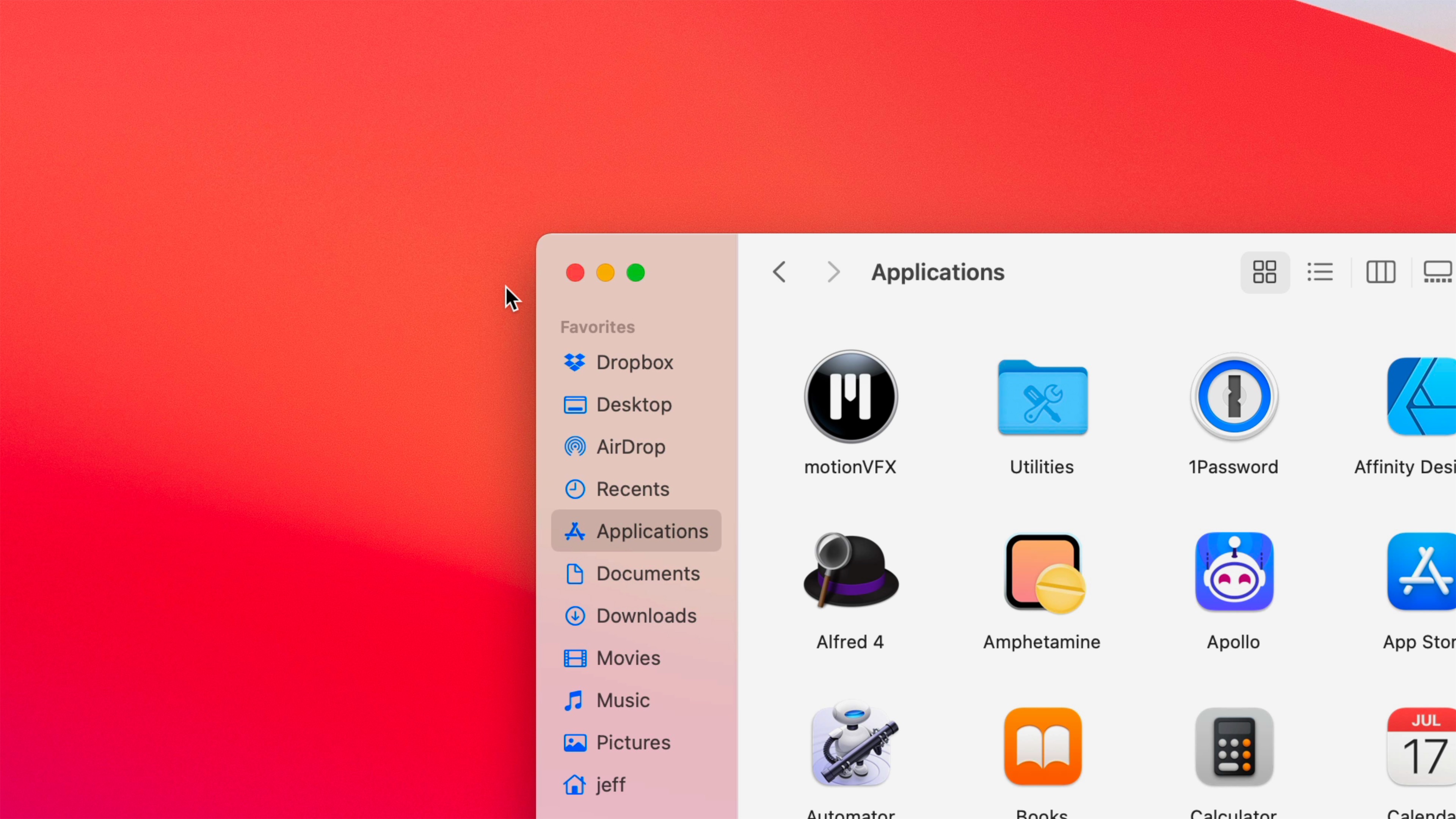Image resolution: width=1456 pixels, height=819 pixels.
Task: Select the Books app icon
Action: pos(1042,746)
